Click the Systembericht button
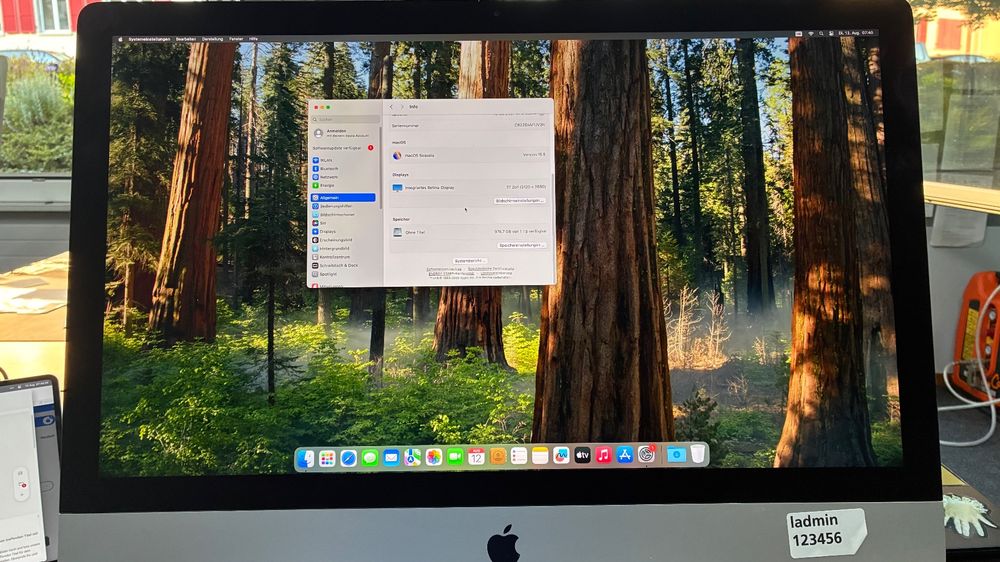 pos(470,261)
